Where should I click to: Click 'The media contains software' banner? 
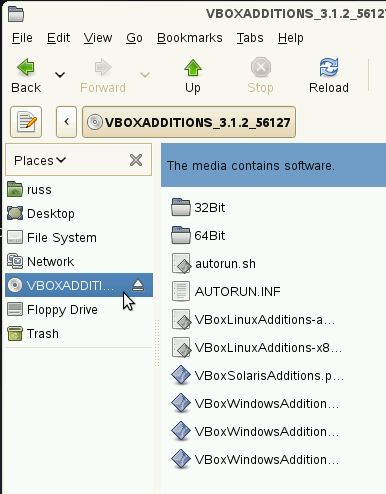tap(273, 165)
